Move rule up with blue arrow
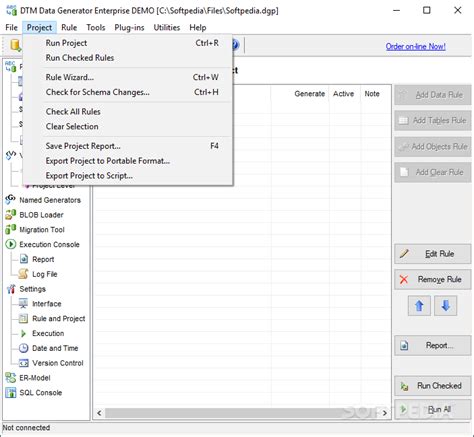 click(x=419, y=306)
